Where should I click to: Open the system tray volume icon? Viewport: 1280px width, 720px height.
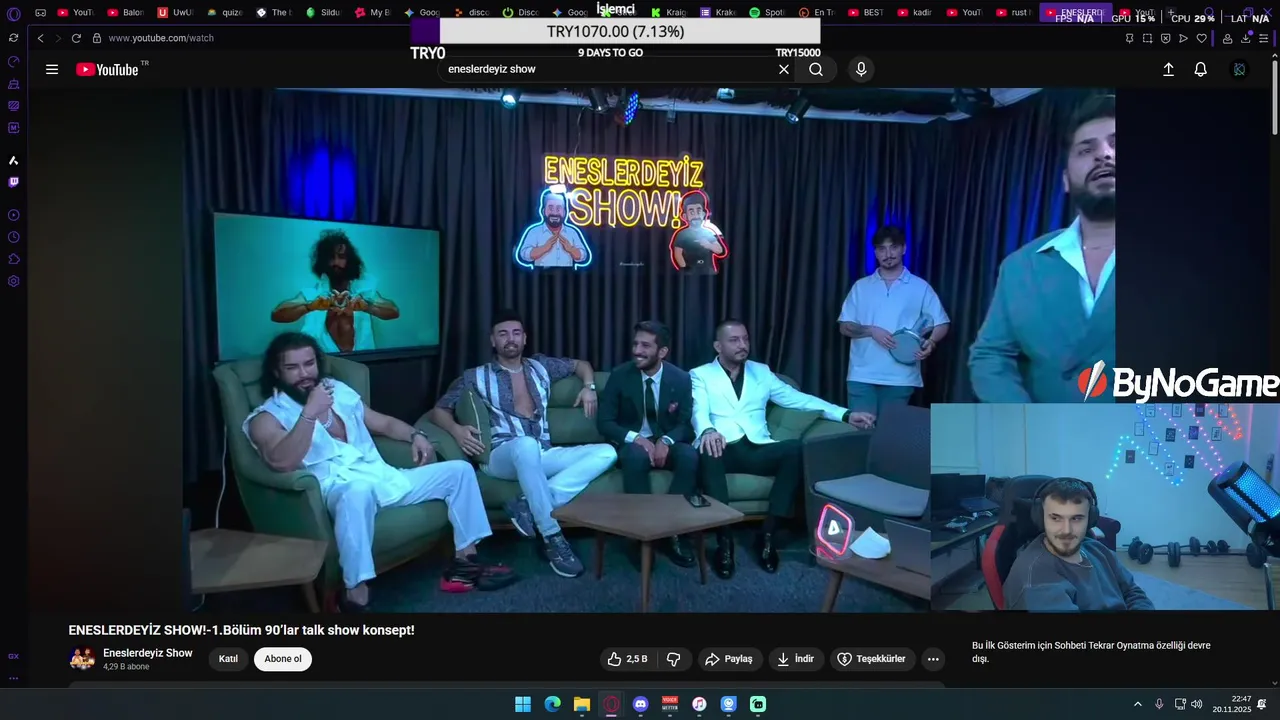1197,704
